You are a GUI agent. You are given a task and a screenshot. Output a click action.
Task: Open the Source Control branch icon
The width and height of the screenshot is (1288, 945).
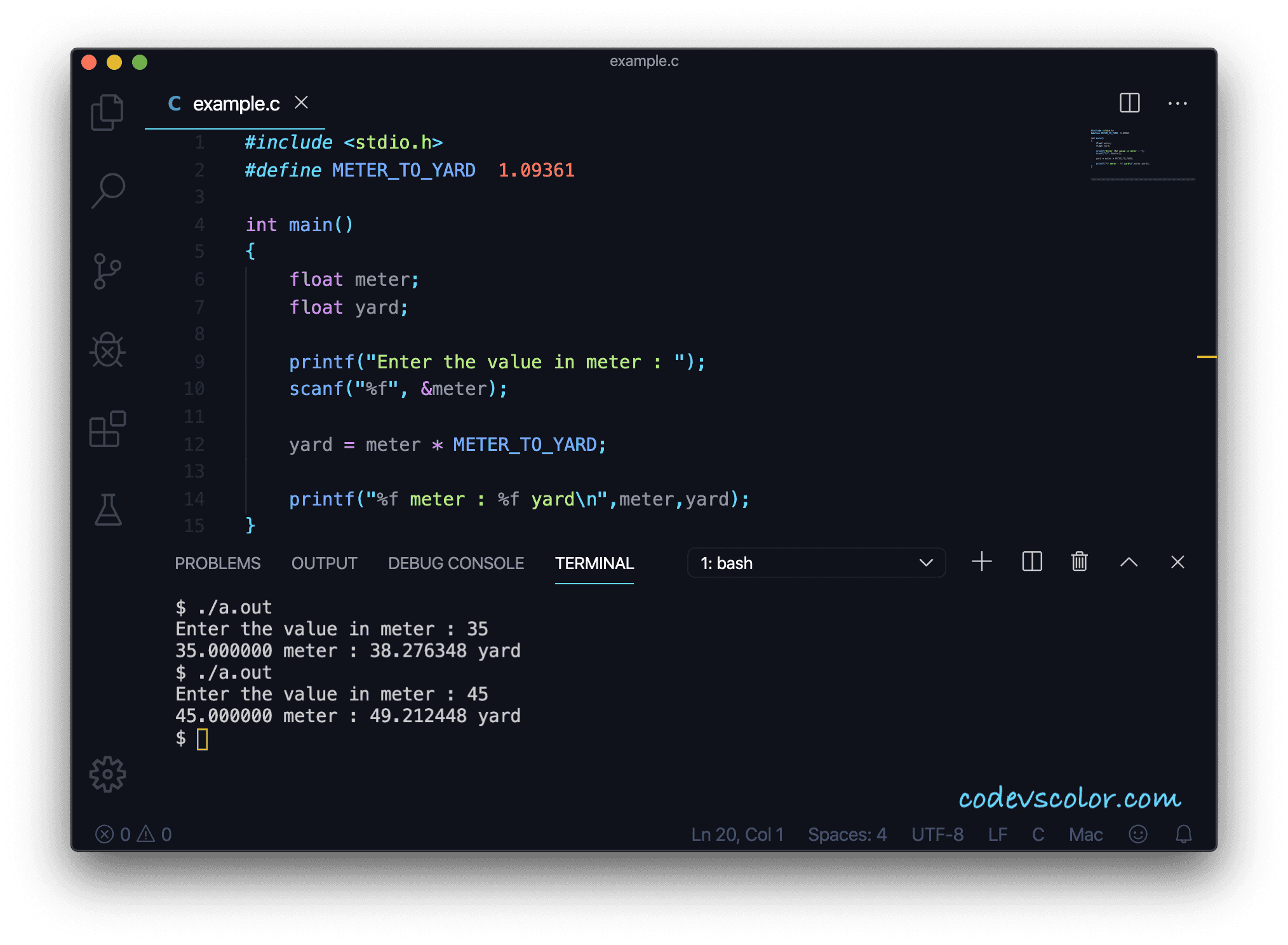click(107, 271)
